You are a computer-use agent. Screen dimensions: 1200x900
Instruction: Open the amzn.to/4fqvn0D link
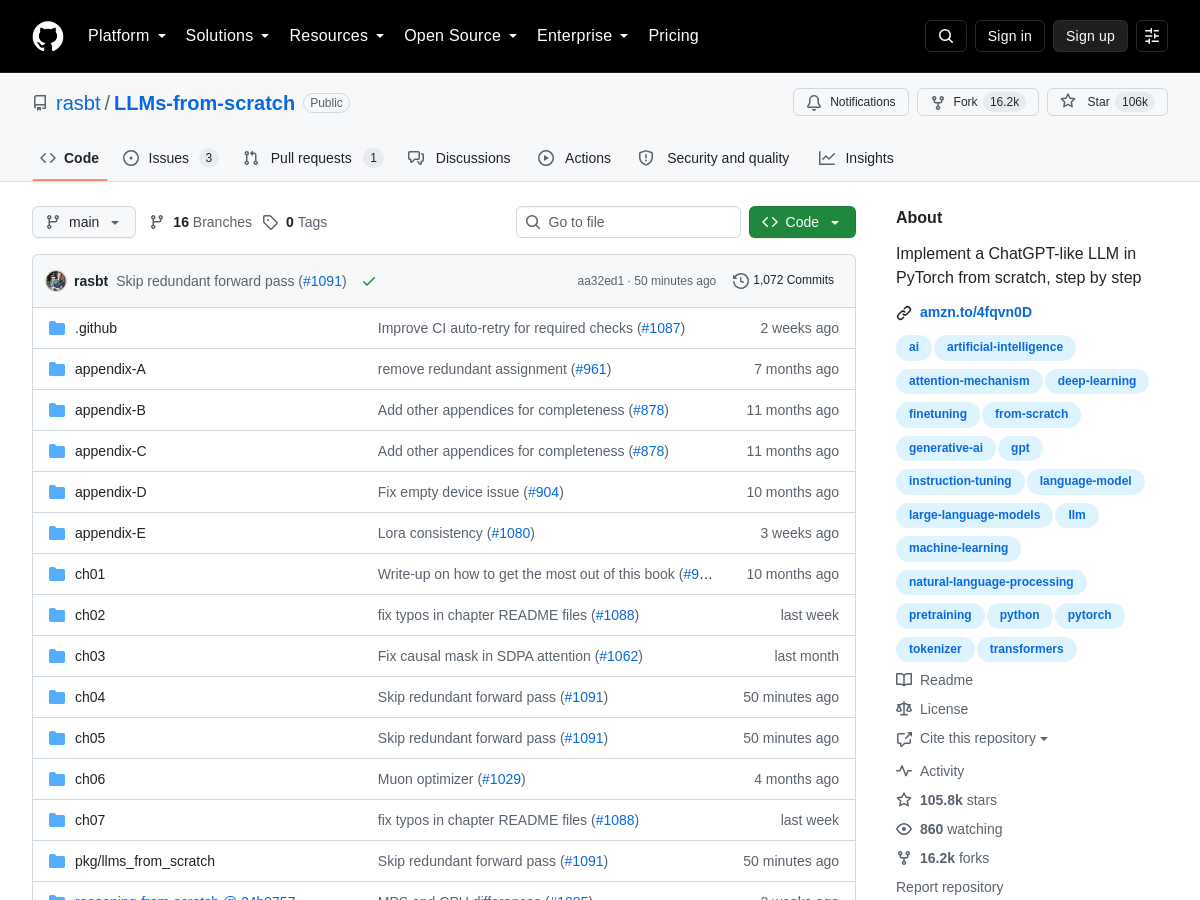(976, 312)
